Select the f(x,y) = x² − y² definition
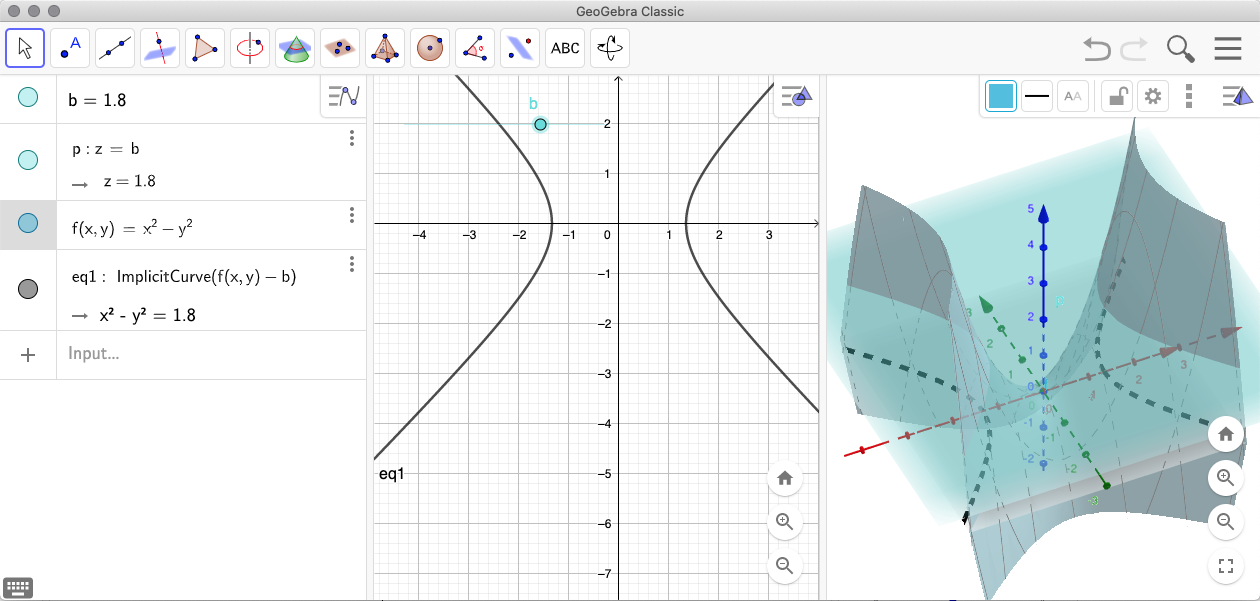Screen dimensions: 1260x601 coord(132,227)
